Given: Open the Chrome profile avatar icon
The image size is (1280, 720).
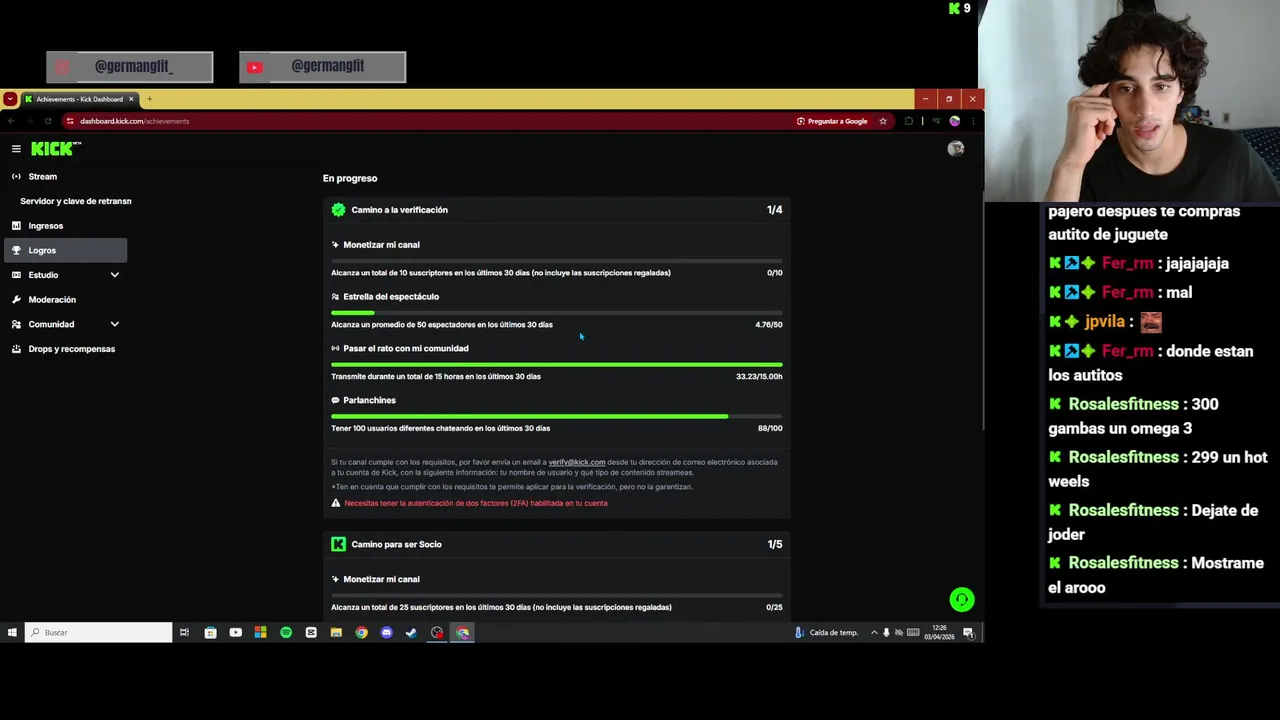Looking at the screenshot, I should click(x=955, y=121).
